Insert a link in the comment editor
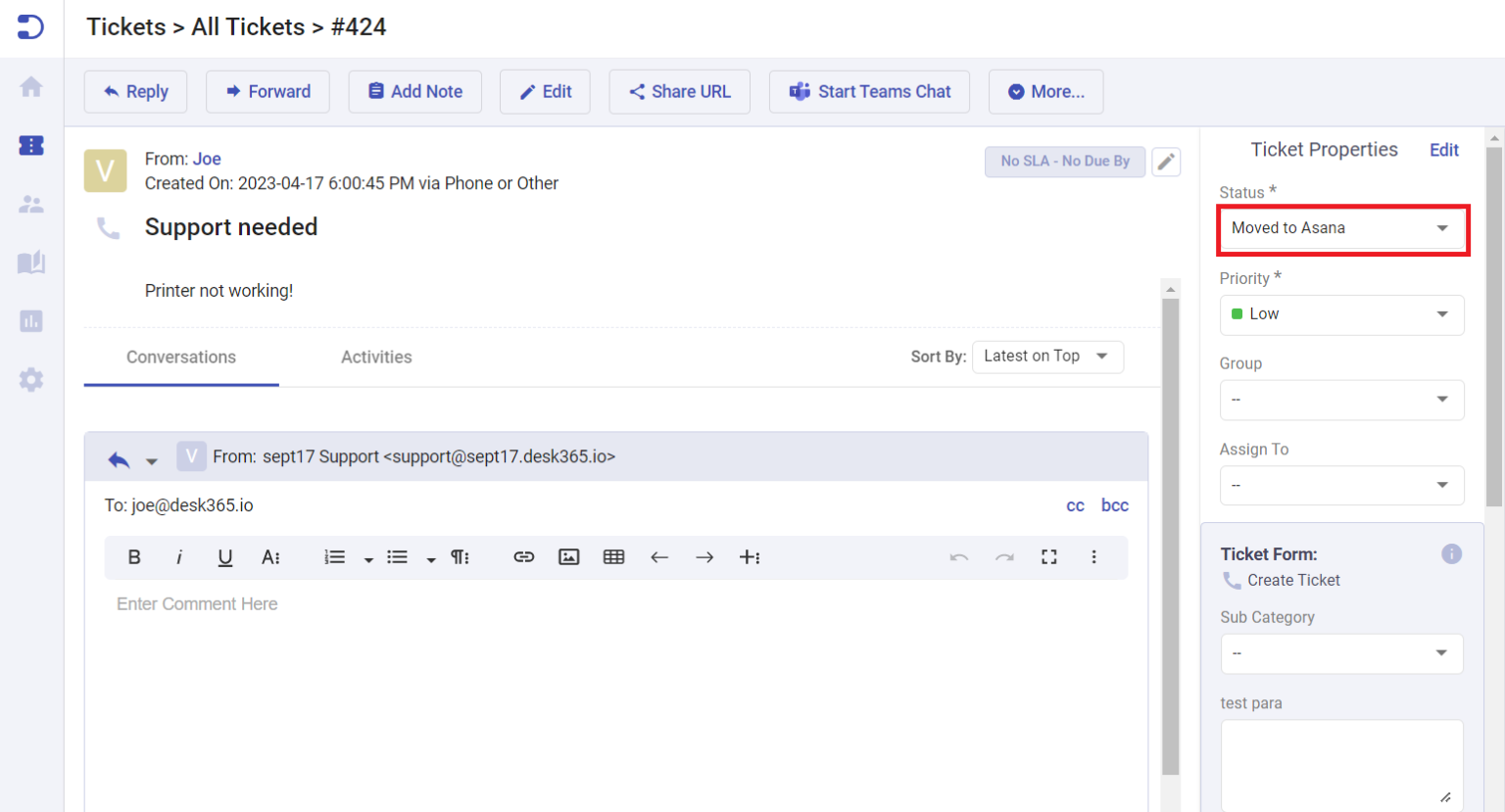 [524, 556]
